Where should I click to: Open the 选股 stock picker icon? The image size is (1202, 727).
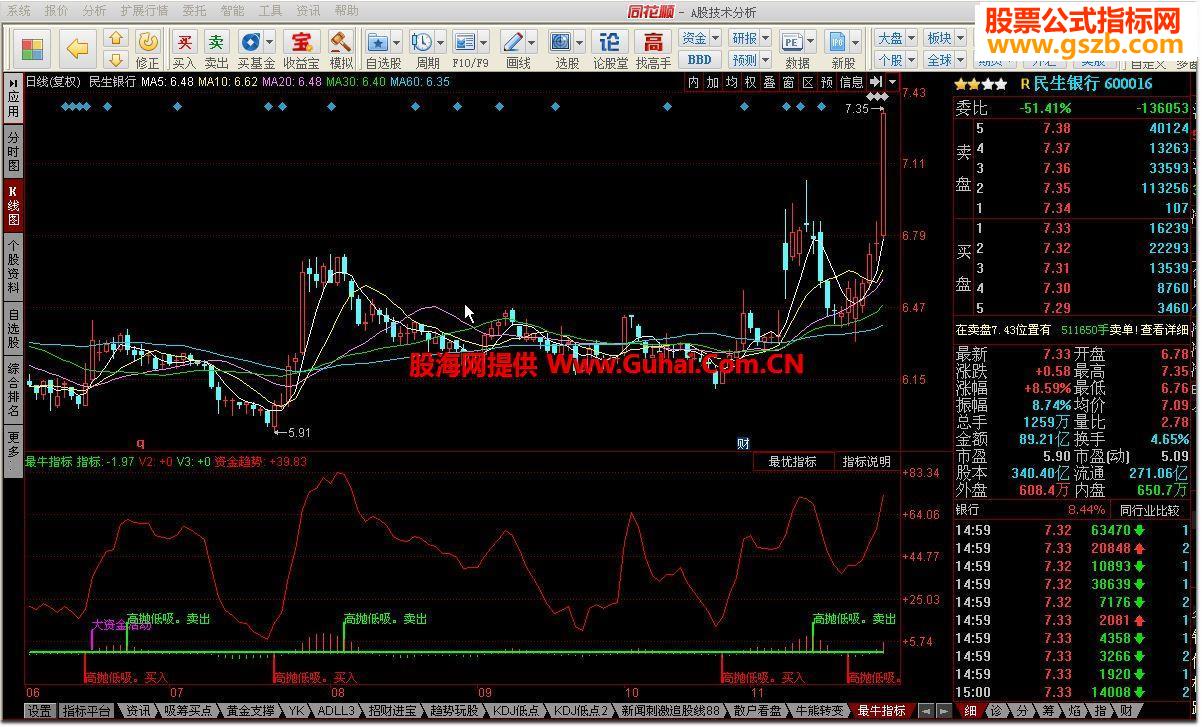pos(560,42)
